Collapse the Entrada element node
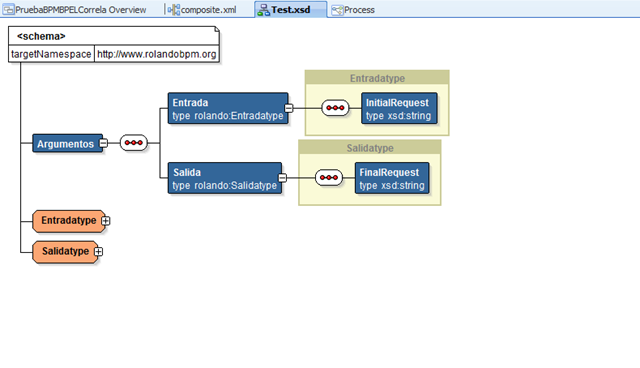Screen dimensions: 640x368 pos(289,108)
